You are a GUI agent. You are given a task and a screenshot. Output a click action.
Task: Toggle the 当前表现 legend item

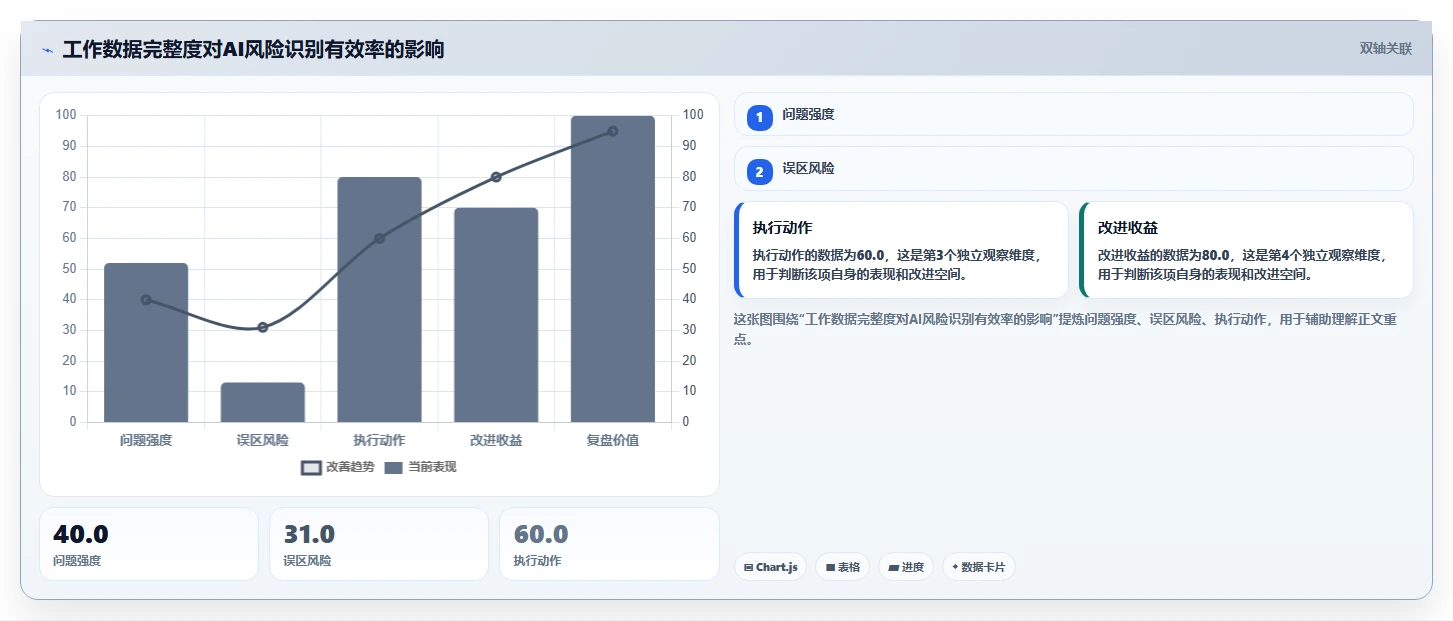coord(420,467)
